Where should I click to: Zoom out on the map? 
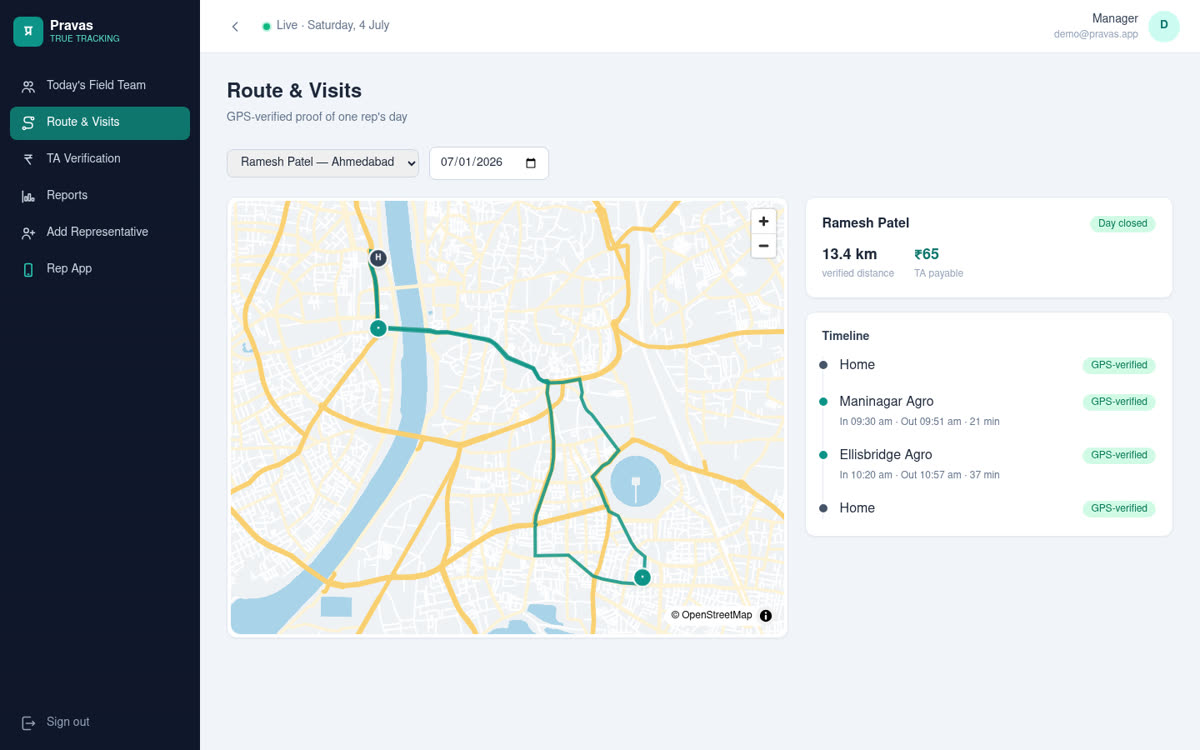tap(764, 246)
